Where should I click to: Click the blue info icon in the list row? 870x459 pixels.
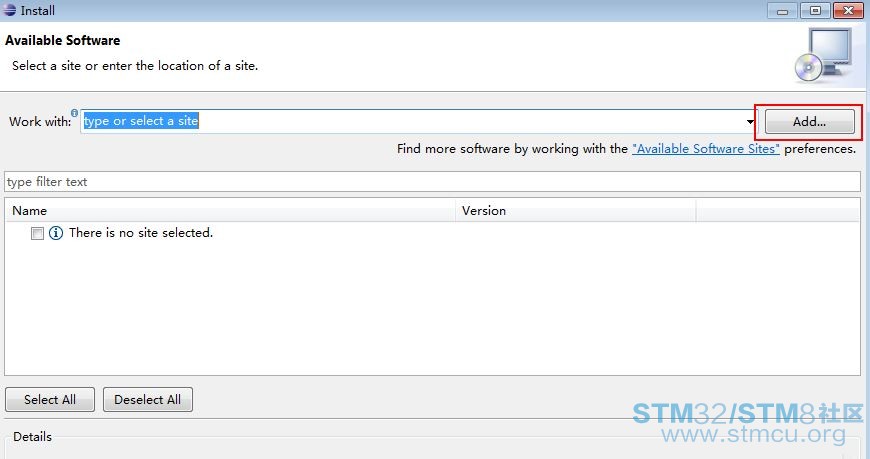(56, 233)
